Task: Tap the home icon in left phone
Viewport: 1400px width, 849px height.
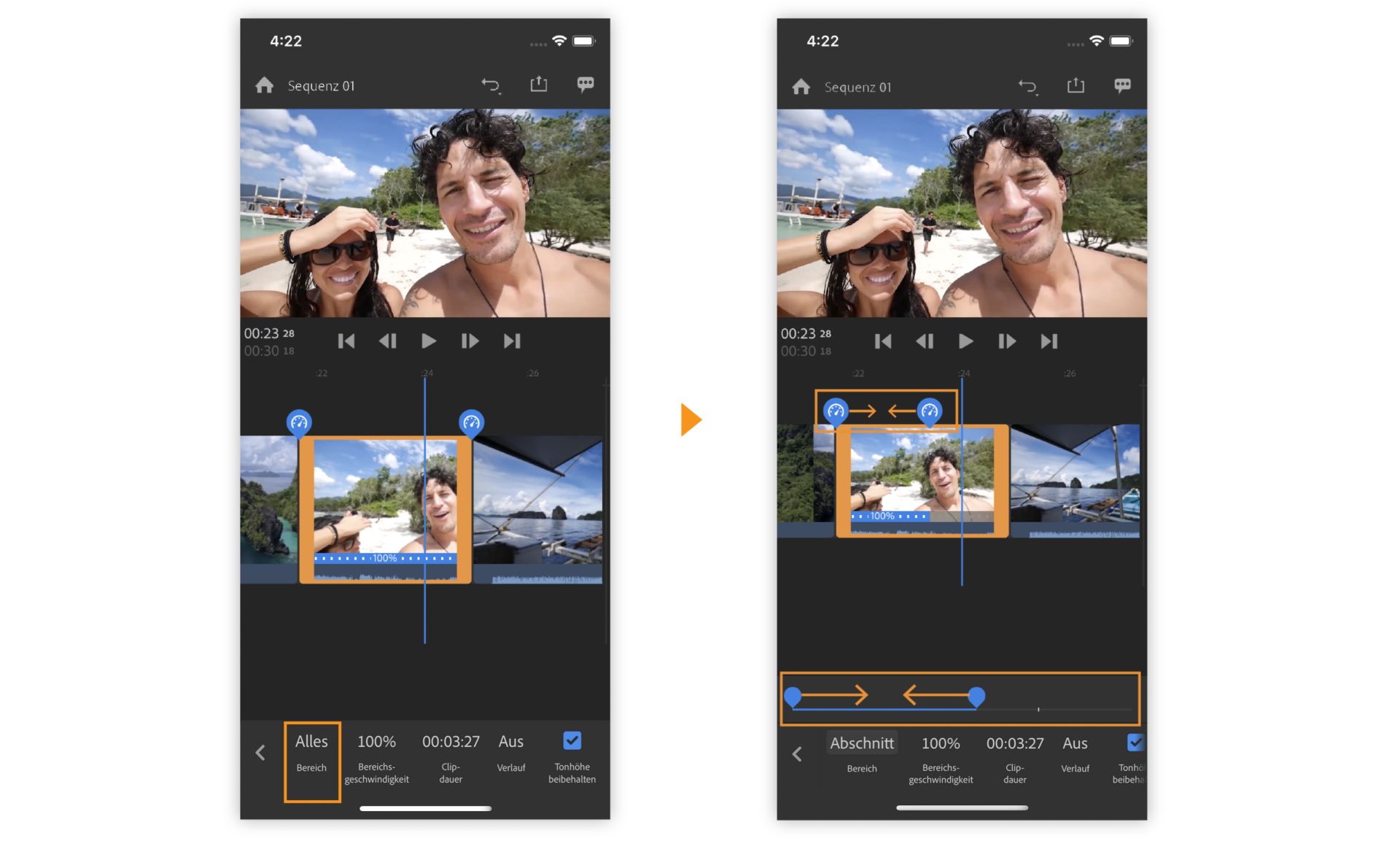Action: [x=265, y=86]
